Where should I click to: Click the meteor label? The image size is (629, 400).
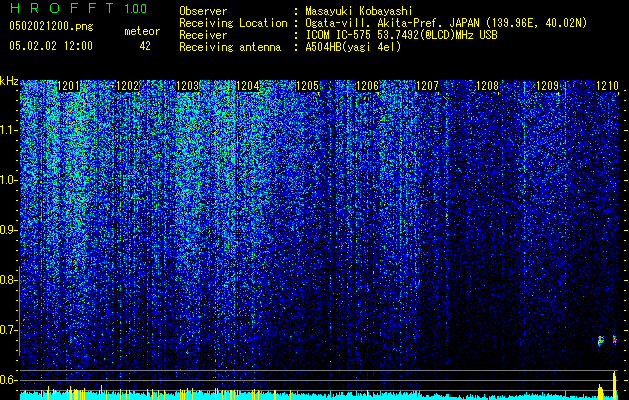point(142,31)
